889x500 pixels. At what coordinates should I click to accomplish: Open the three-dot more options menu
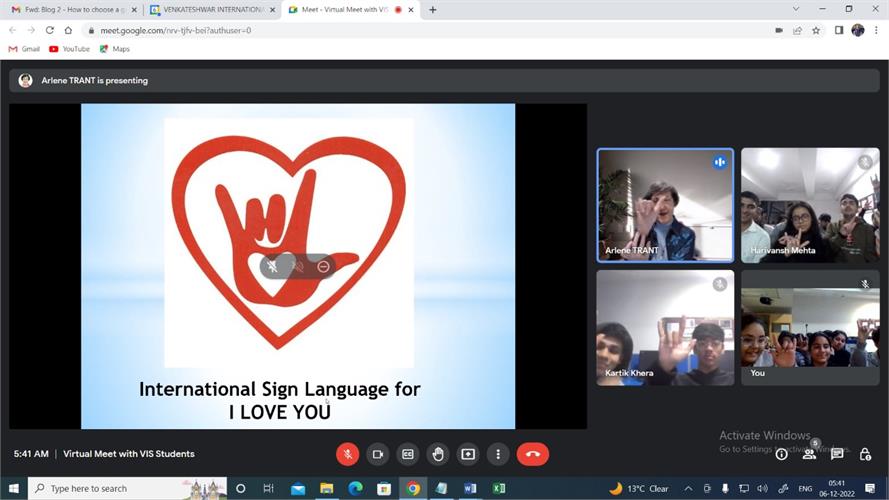(498, 454)
